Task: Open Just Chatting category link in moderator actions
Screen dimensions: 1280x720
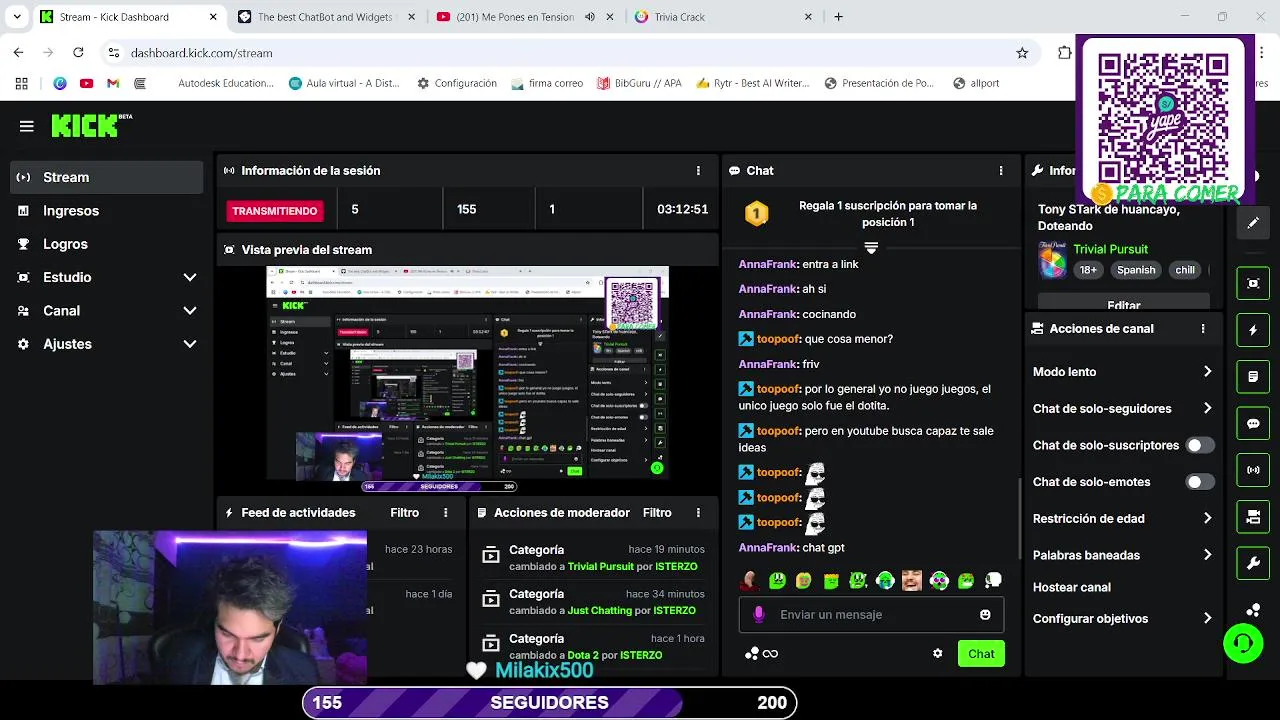Action: [599, 610]
